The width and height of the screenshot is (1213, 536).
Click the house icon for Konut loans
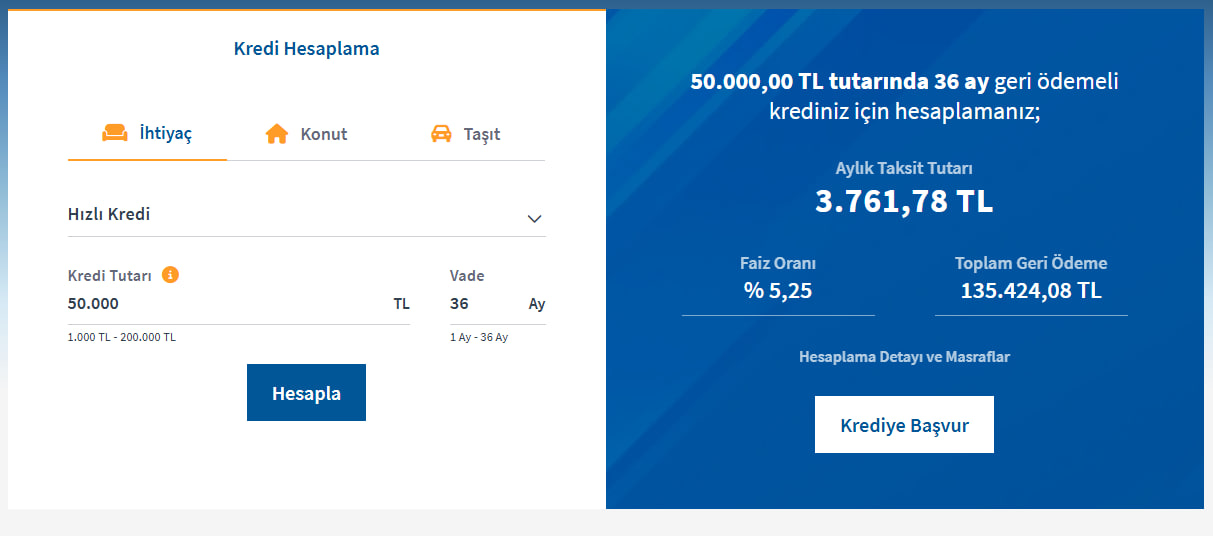click(x=277, y=134)
